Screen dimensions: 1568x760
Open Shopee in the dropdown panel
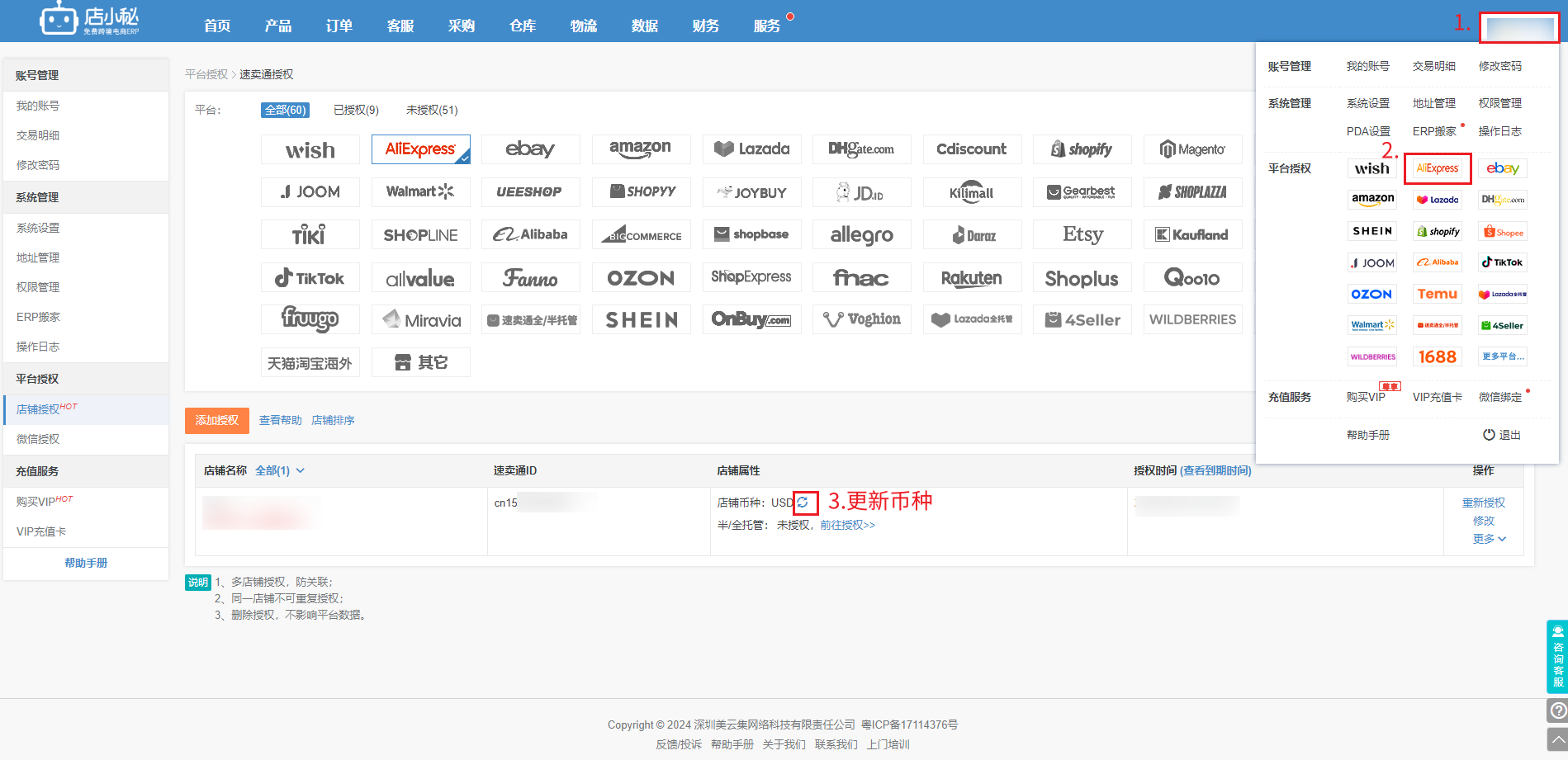click(1503, 232)
